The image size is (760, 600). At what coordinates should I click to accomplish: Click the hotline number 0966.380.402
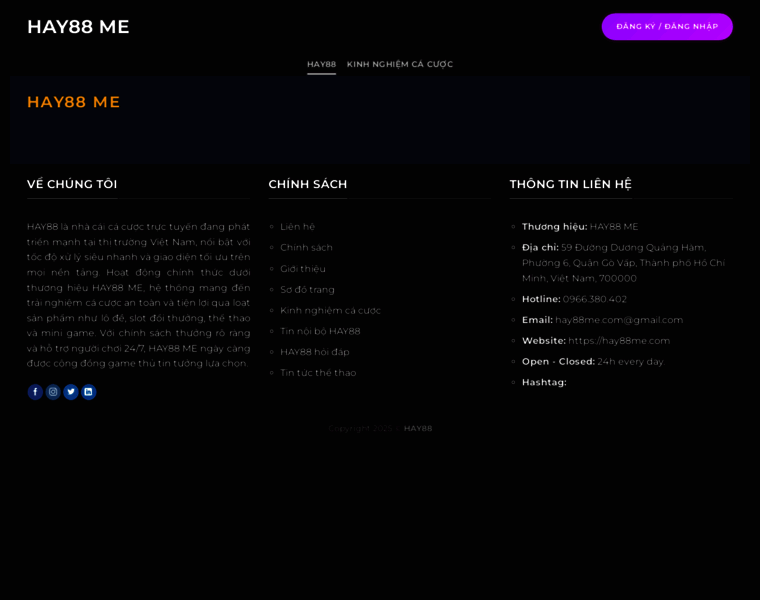[x=595, y=299]
